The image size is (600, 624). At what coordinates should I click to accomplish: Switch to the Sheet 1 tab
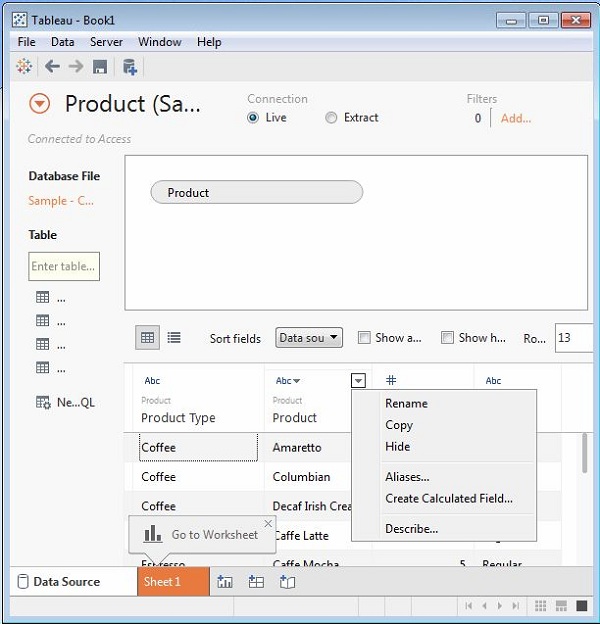[173, 582]
